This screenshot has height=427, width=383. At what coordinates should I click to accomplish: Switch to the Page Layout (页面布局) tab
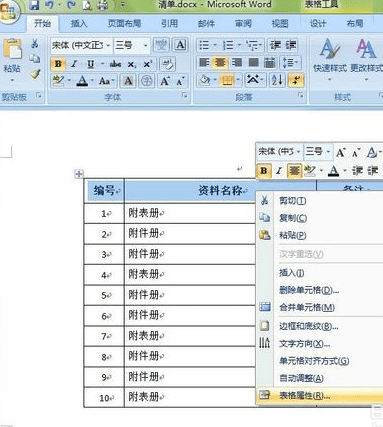point(124,24)
